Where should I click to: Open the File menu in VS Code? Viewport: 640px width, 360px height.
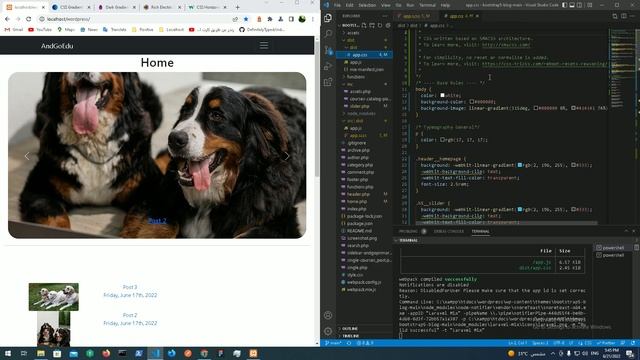(x=337, y=5)
